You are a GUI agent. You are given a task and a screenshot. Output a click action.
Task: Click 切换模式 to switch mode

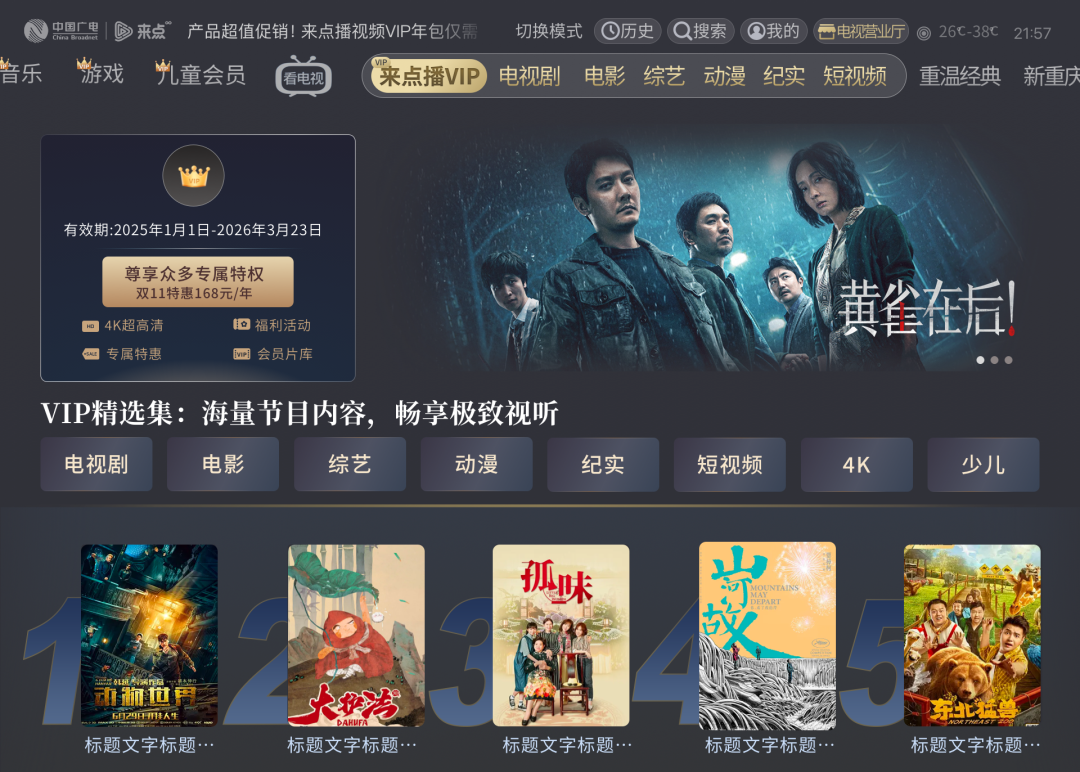pos(549,31)
